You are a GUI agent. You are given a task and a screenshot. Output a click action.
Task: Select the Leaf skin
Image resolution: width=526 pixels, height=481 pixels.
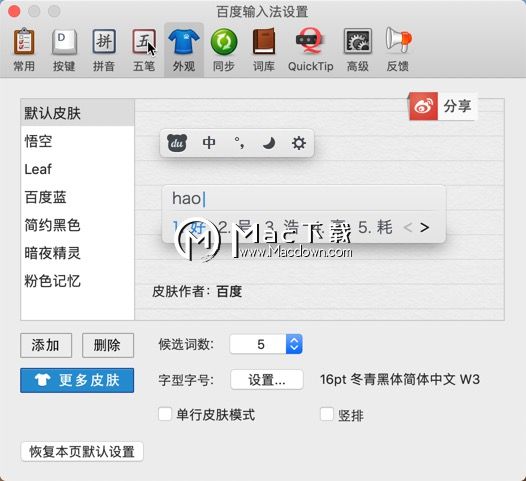pos(77,169)
